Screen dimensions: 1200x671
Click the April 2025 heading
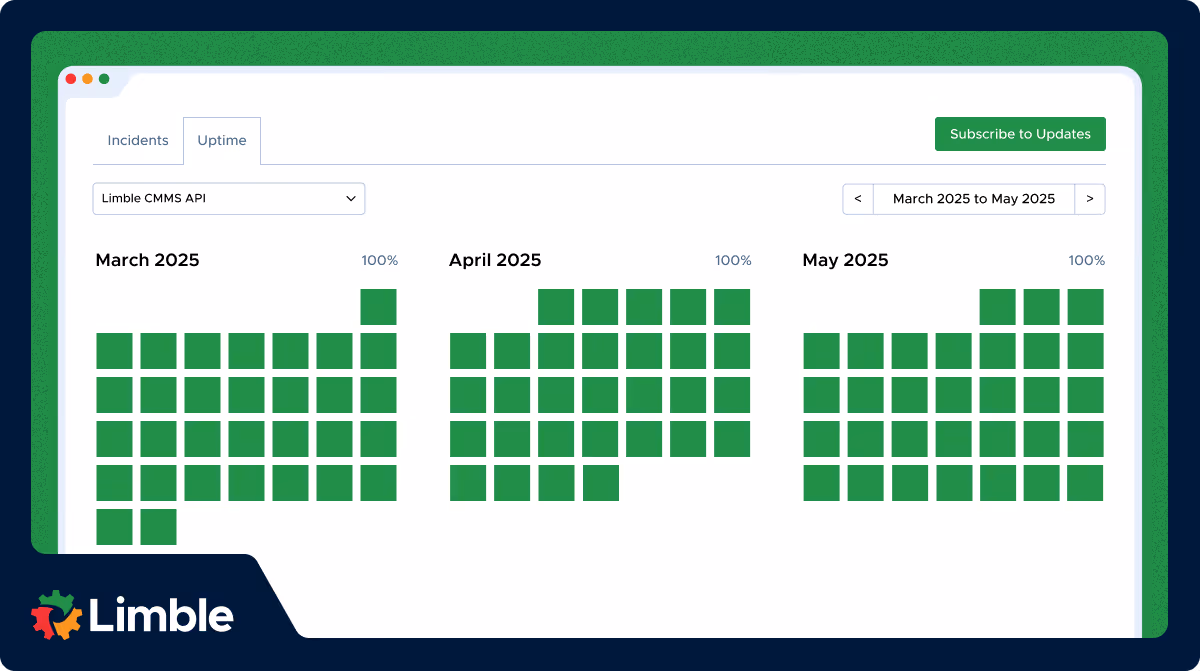tap(495, 260)
